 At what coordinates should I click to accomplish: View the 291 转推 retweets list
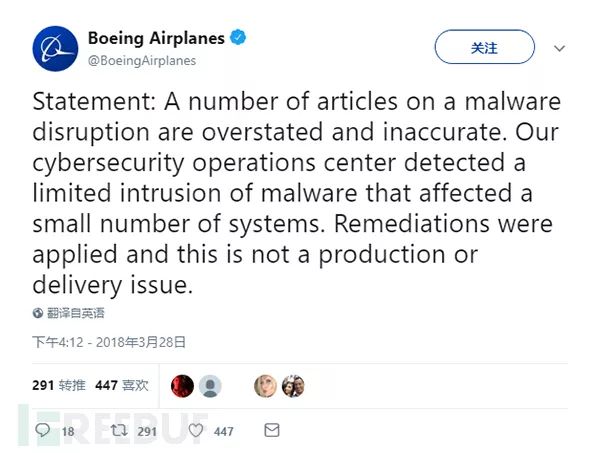click(x=59, y=385)
